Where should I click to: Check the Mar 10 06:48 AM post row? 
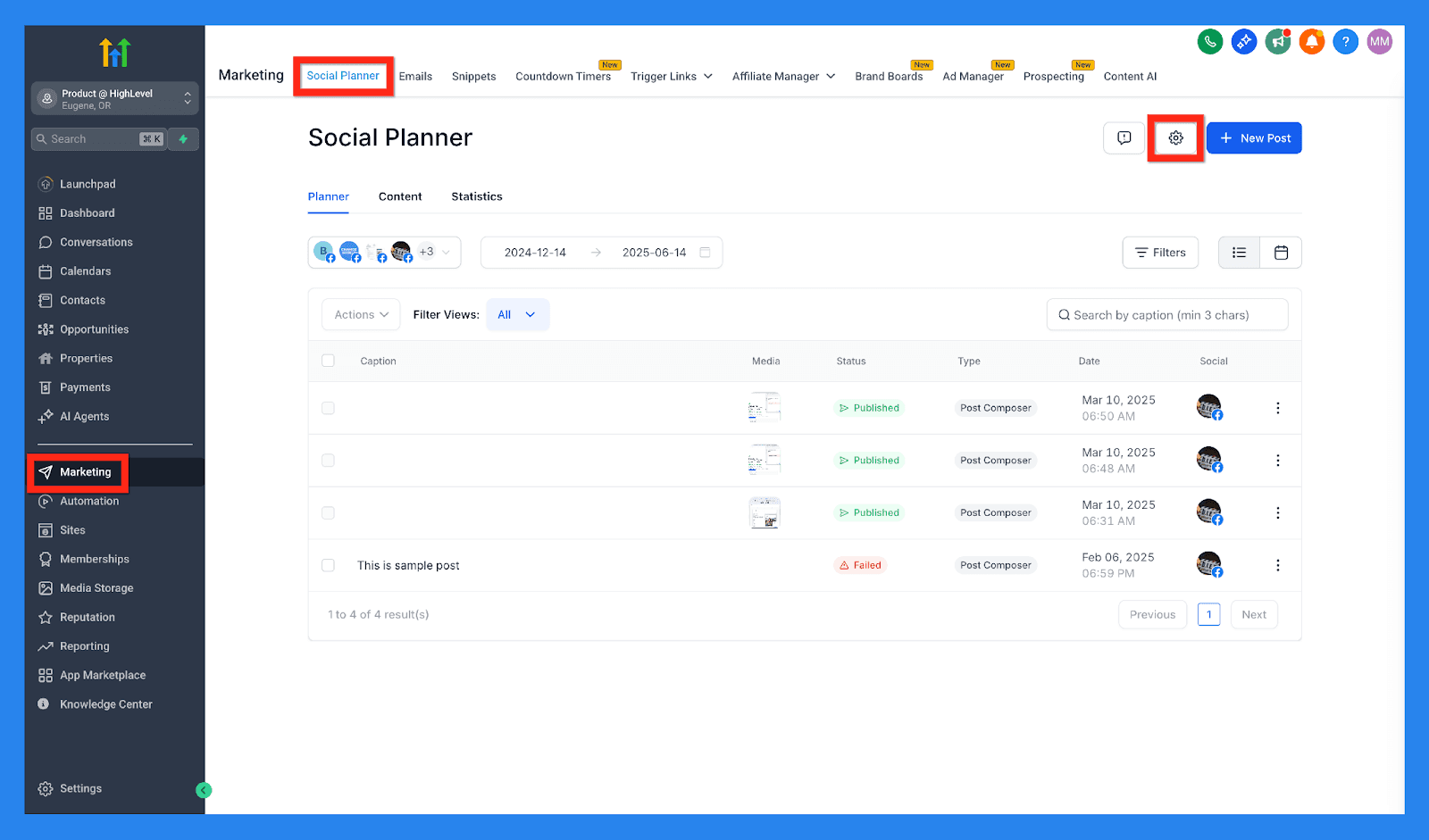tap(328, 461)
